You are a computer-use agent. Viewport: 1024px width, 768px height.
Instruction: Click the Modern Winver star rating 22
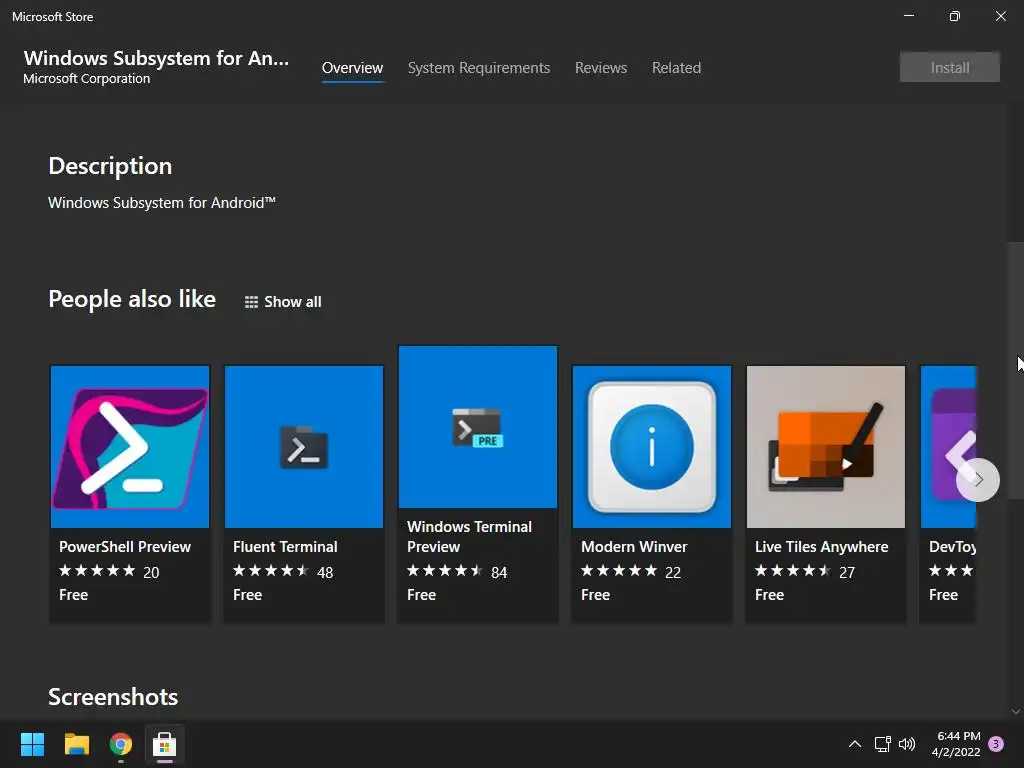(x=631, y=571)
